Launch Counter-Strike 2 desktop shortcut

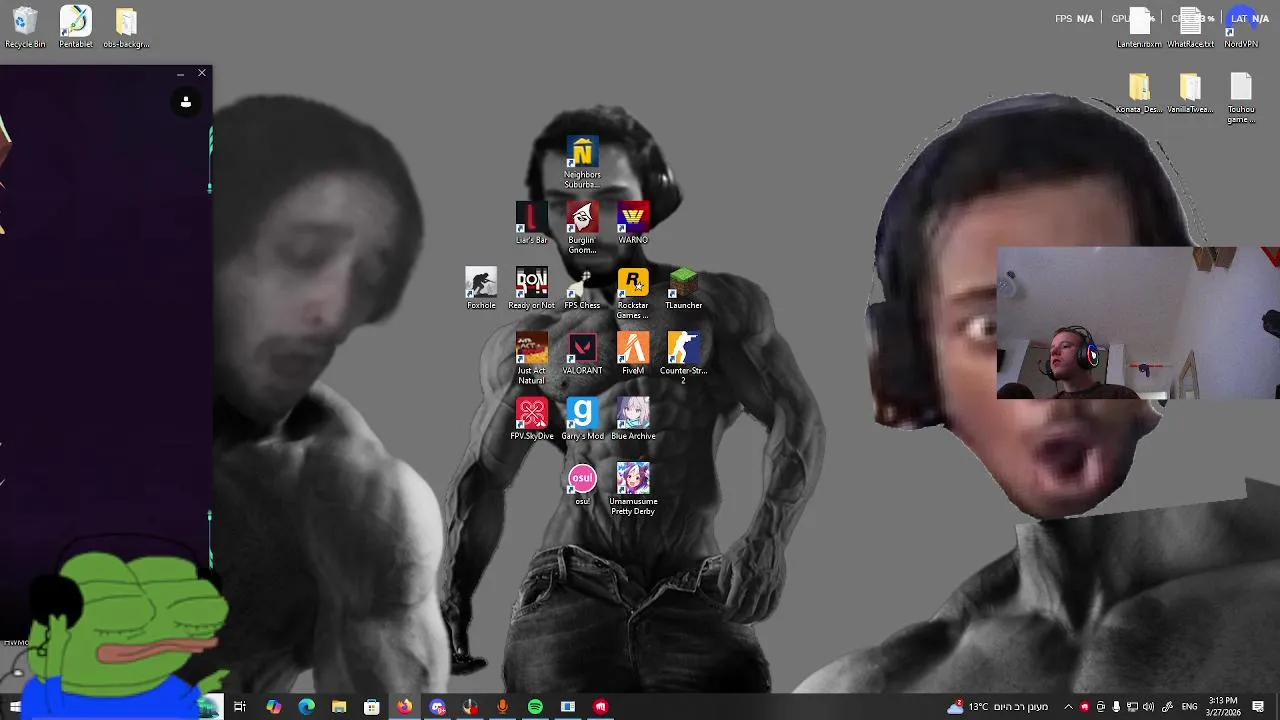pyautogui.click(x=684, y=358)
